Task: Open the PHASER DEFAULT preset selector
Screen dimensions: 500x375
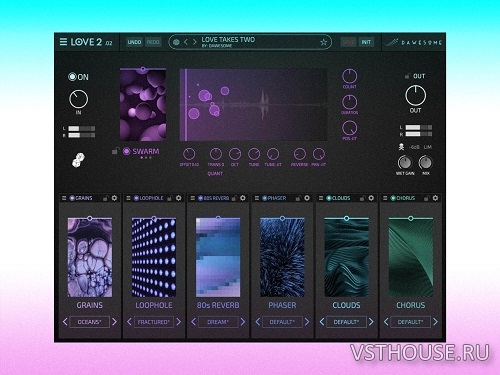Action: (x=282, y=322)
